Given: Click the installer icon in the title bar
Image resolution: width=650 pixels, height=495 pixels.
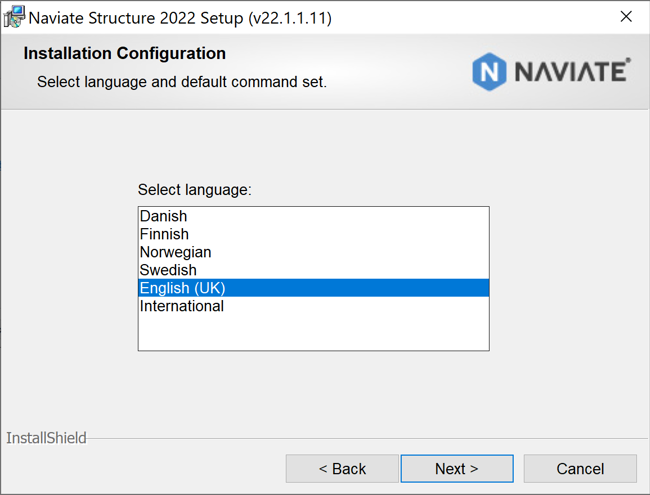Looking at the screenshot, I should click(14, 17).
